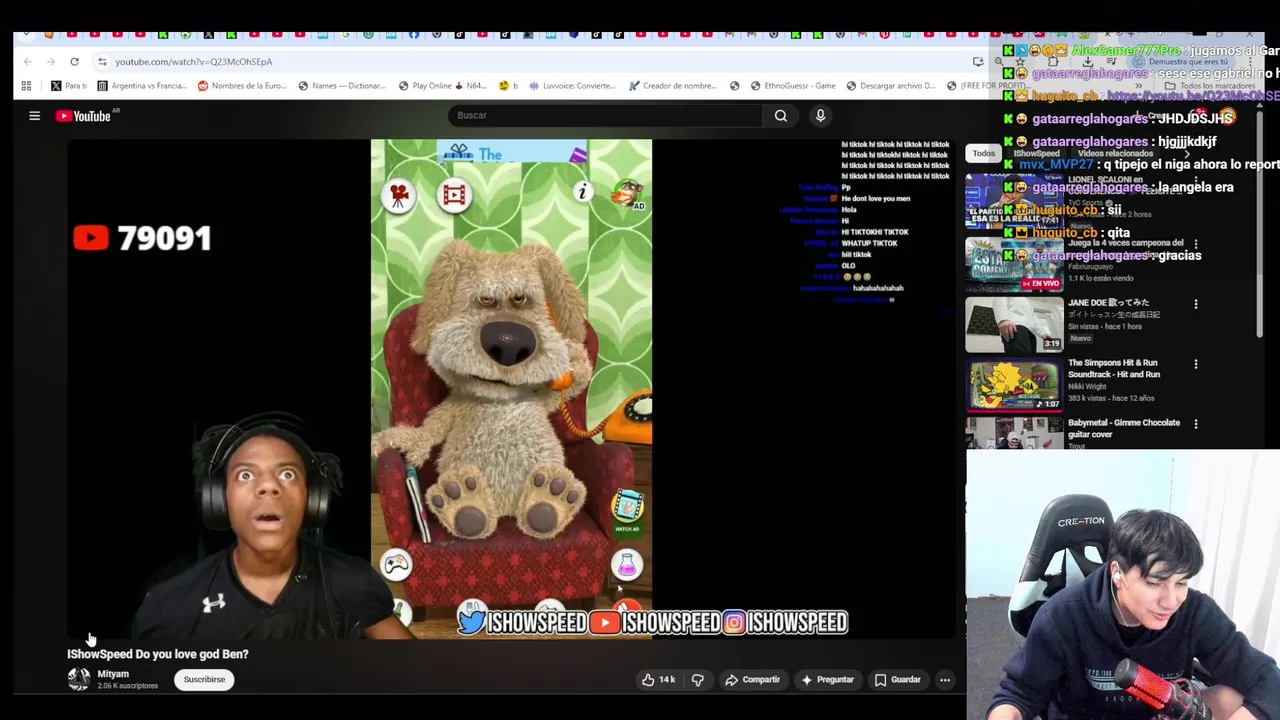Open 'Luvvoice: Convierte...' bookmark

pos(573,86)
